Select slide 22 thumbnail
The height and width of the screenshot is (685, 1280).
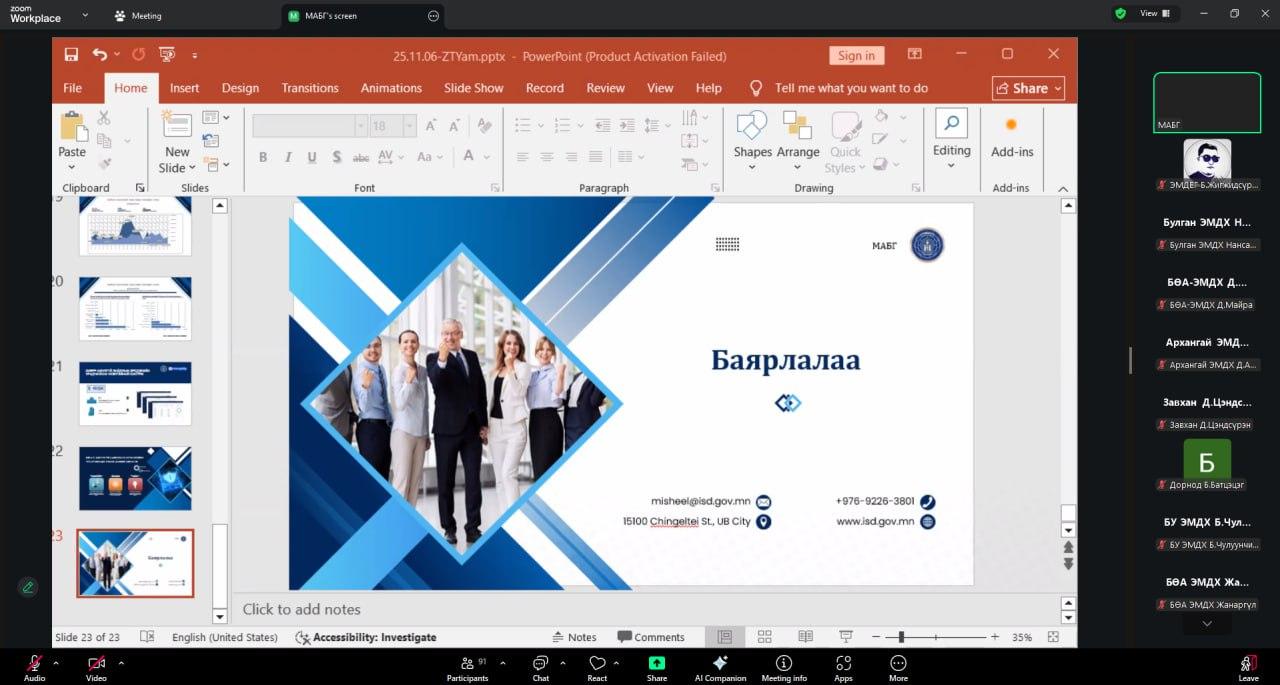[135, 478]
